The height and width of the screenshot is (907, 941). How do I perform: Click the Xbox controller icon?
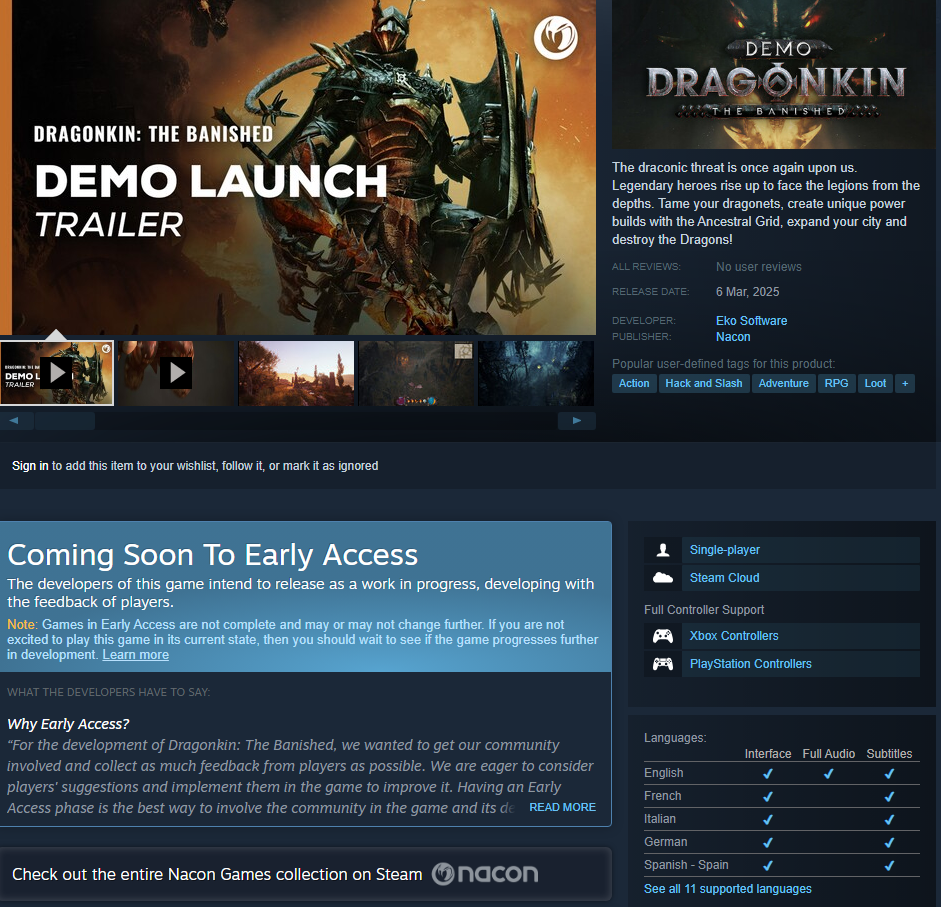coord(663,636)
